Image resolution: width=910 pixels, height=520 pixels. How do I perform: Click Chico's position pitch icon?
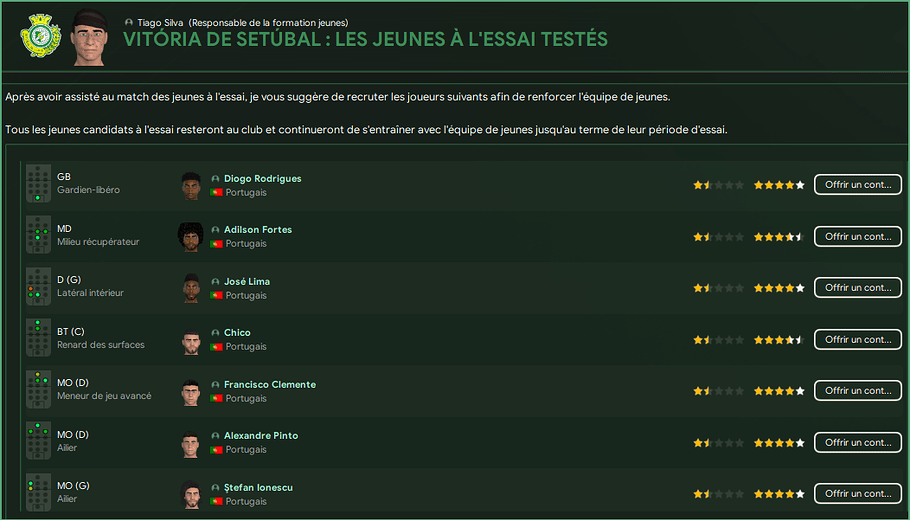38,339
